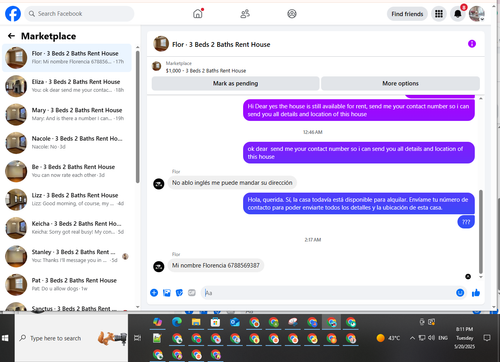Screen dimensions: 500x362
Task: Click the seen avatar on Stanley's row
Action: point(125,256)
